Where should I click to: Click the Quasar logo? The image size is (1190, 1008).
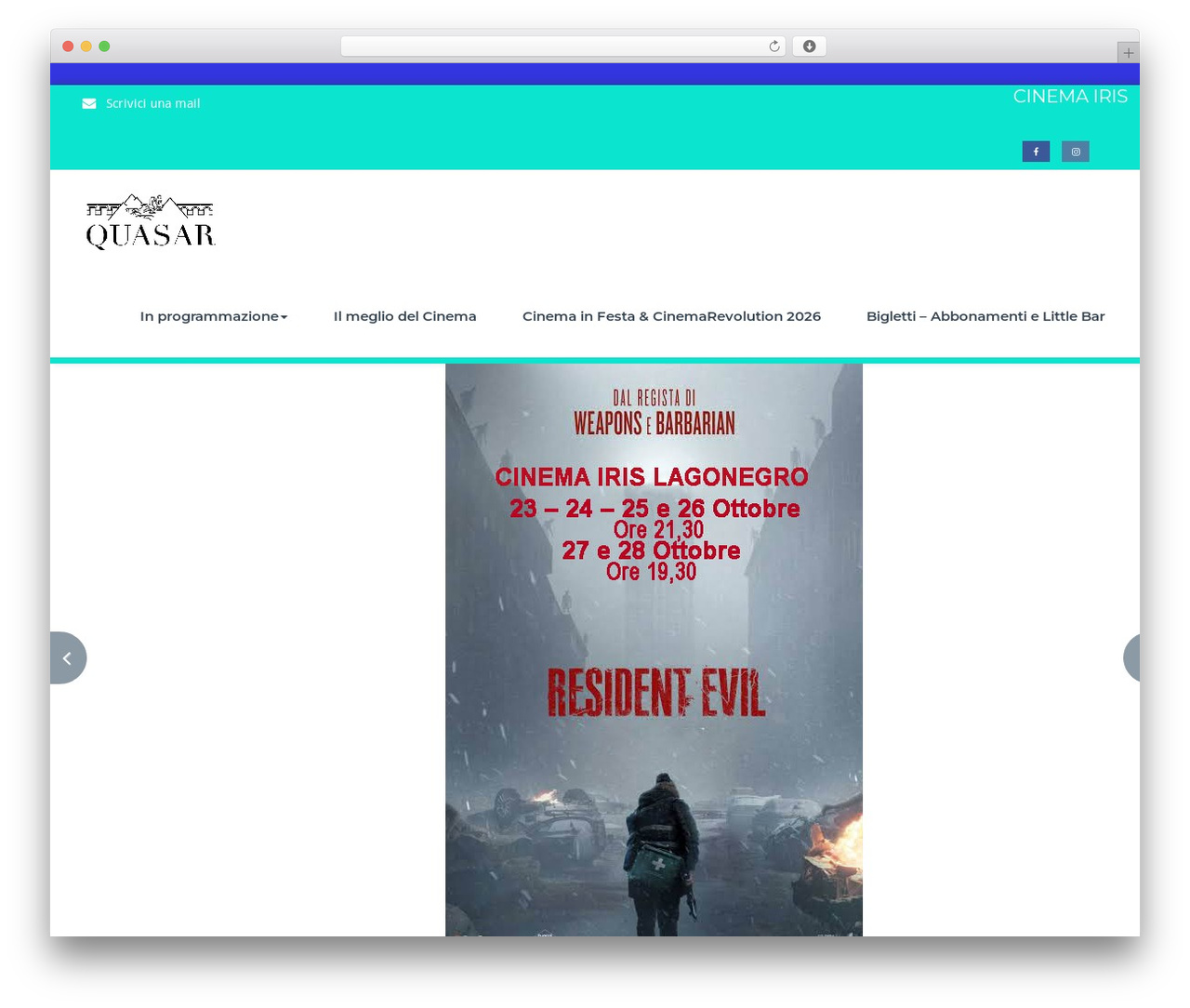click(151, 222)
